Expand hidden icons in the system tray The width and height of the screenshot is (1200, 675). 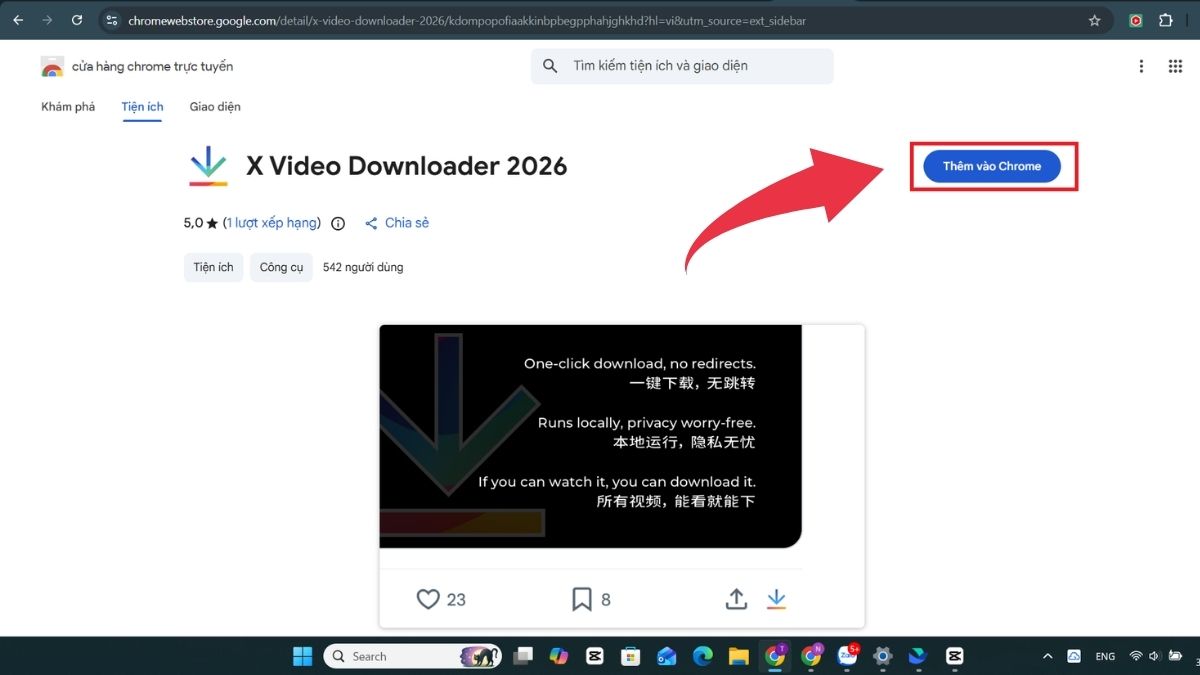click(1047, 656)
